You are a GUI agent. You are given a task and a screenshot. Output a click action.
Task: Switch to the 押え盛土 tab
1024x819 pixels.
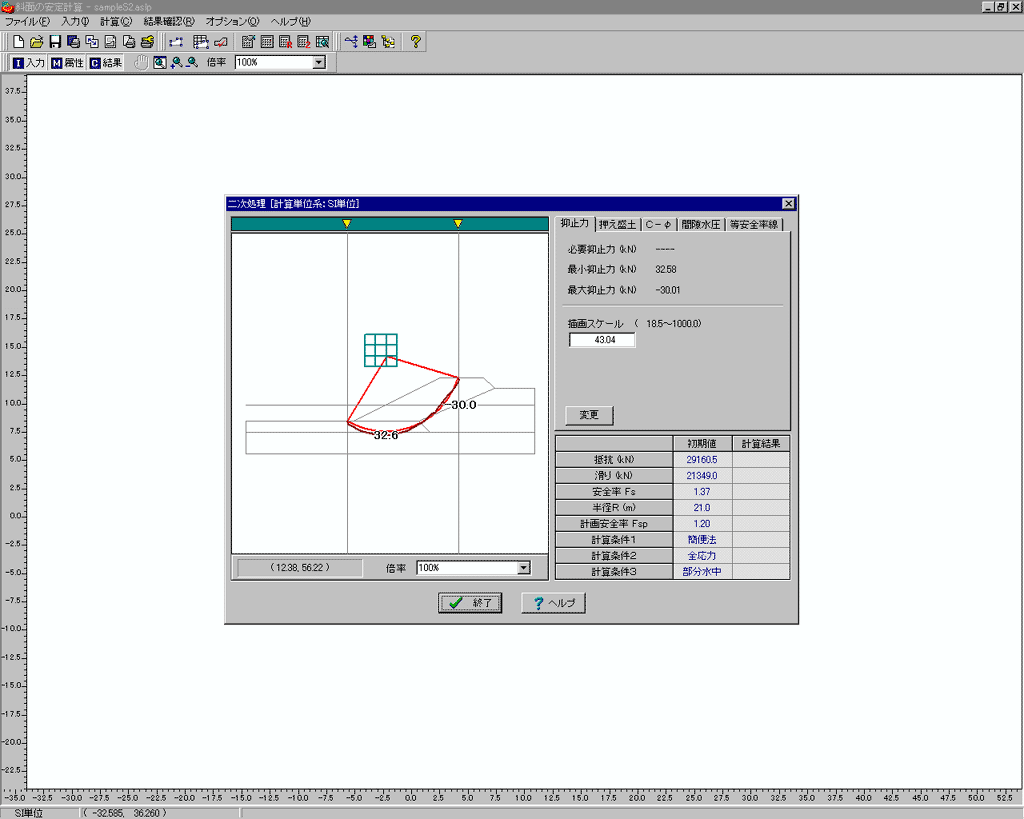click(x=618, y=224)
